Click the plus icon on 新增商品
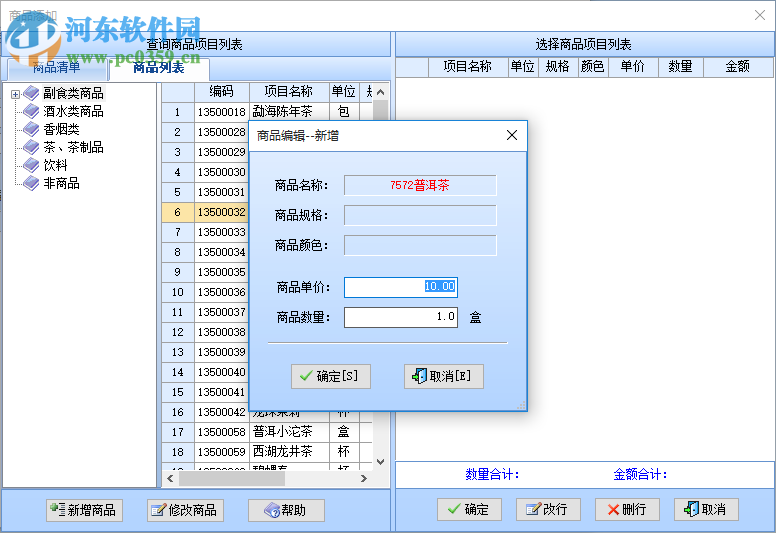 [57, 509]
